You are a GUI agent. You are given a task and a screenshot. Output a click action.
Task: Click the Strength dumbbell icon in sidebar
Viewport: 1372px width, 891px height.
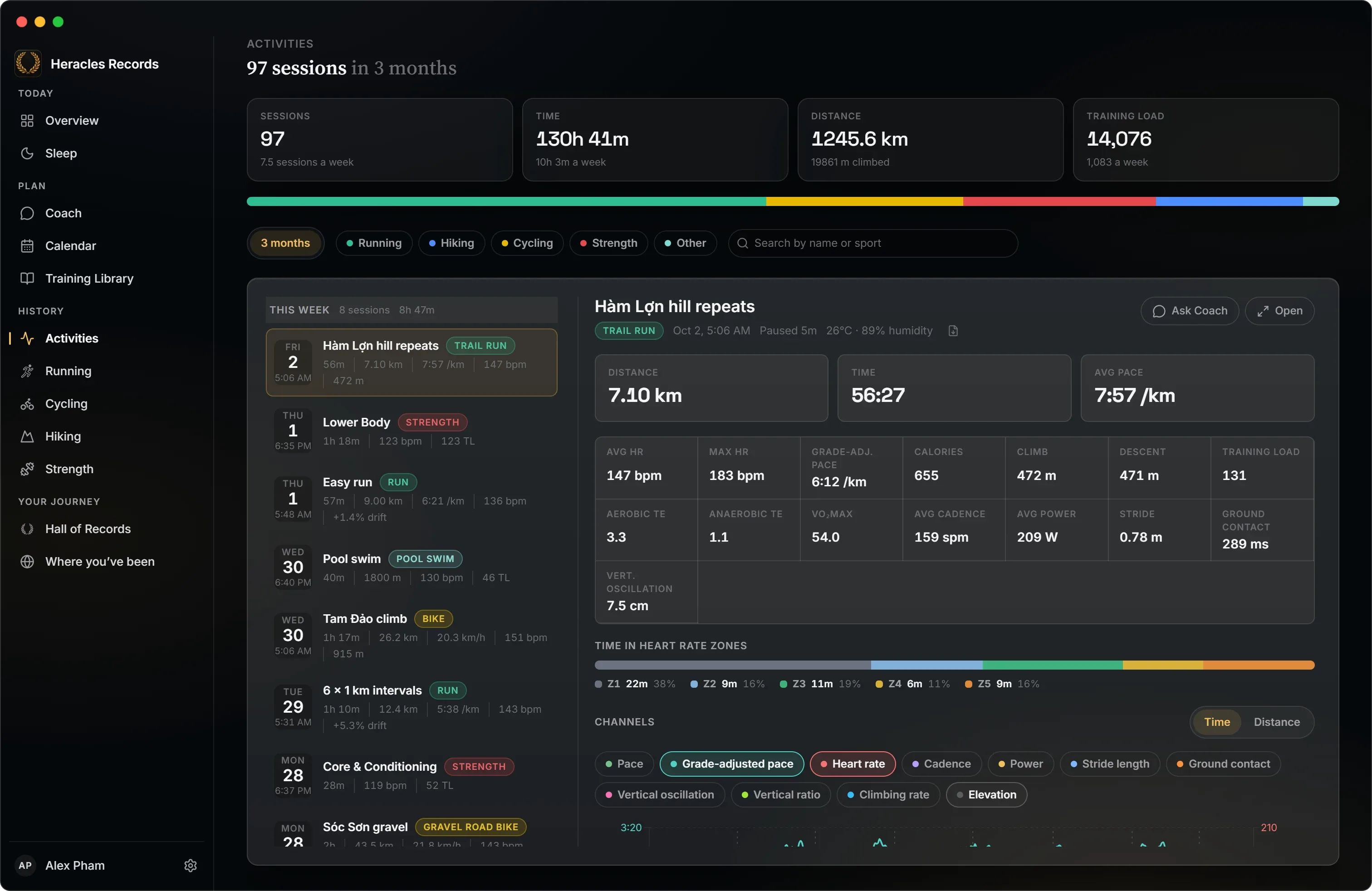(27, 469)
